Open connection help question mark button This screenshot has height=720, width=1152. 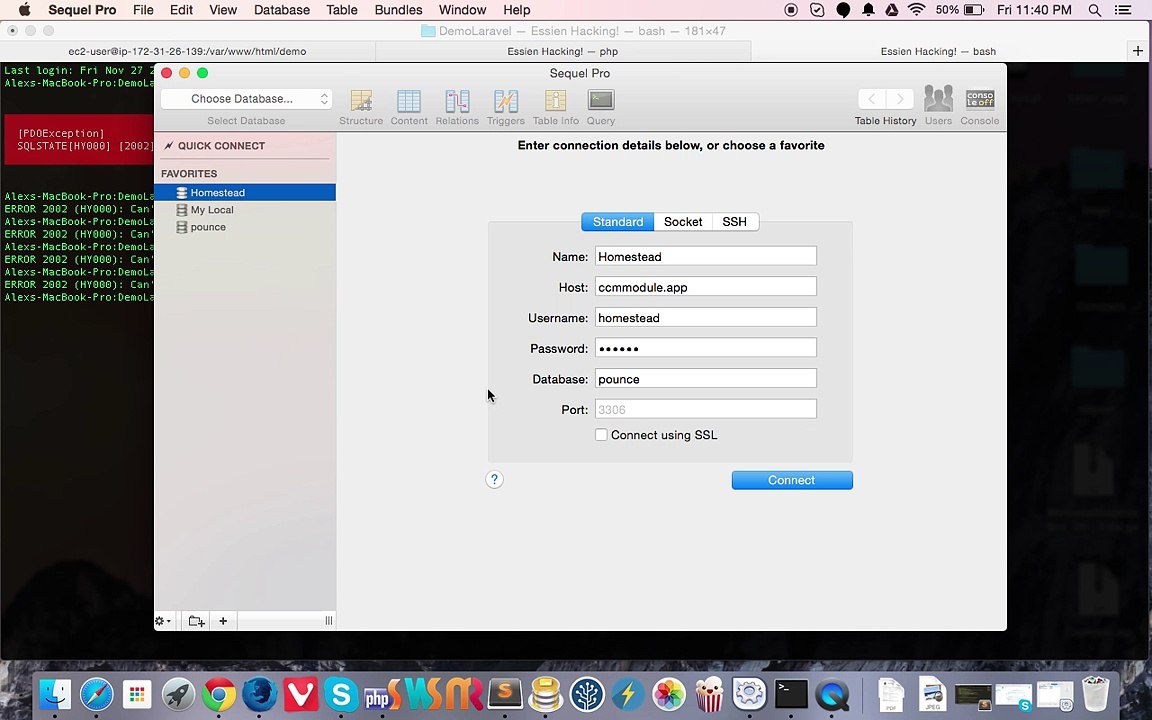(x=494, y=480)
